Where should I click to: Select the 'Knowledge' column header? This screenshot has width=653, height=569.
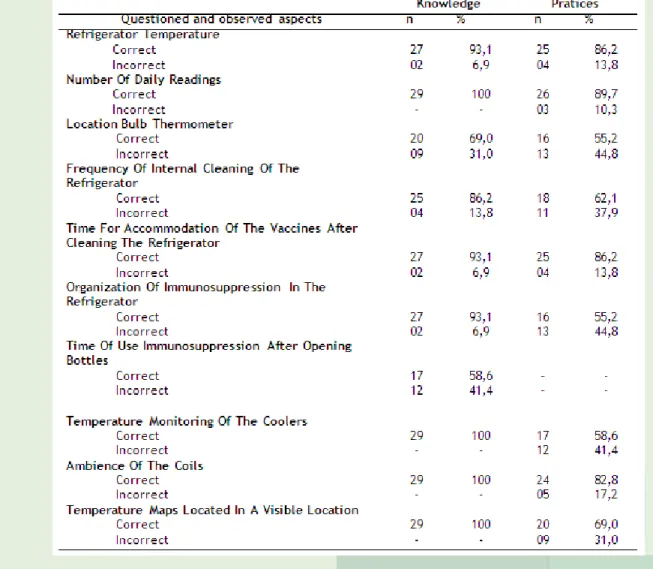(x=448, y=4)
